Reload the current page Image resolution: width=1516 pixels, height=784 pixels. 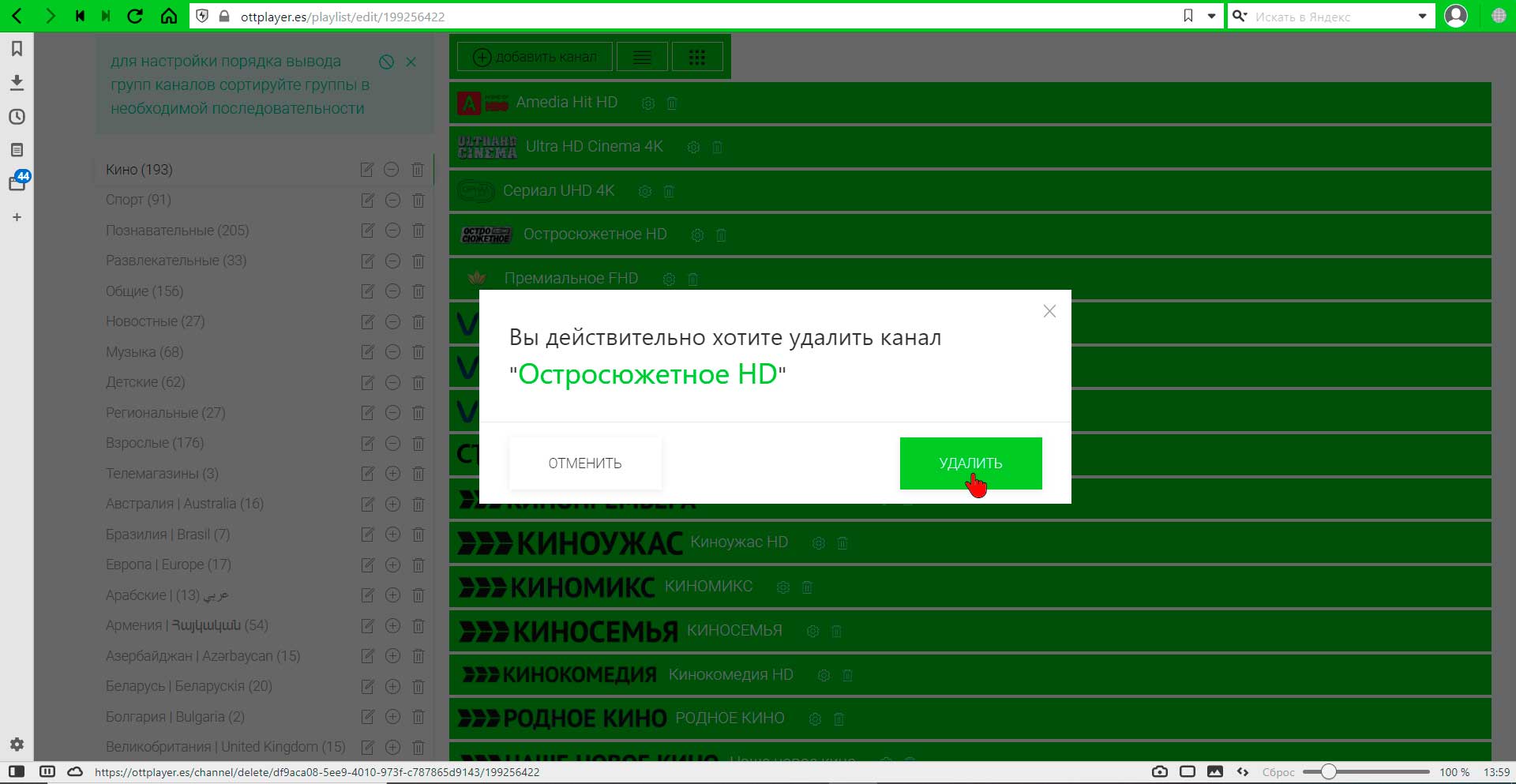135,16
